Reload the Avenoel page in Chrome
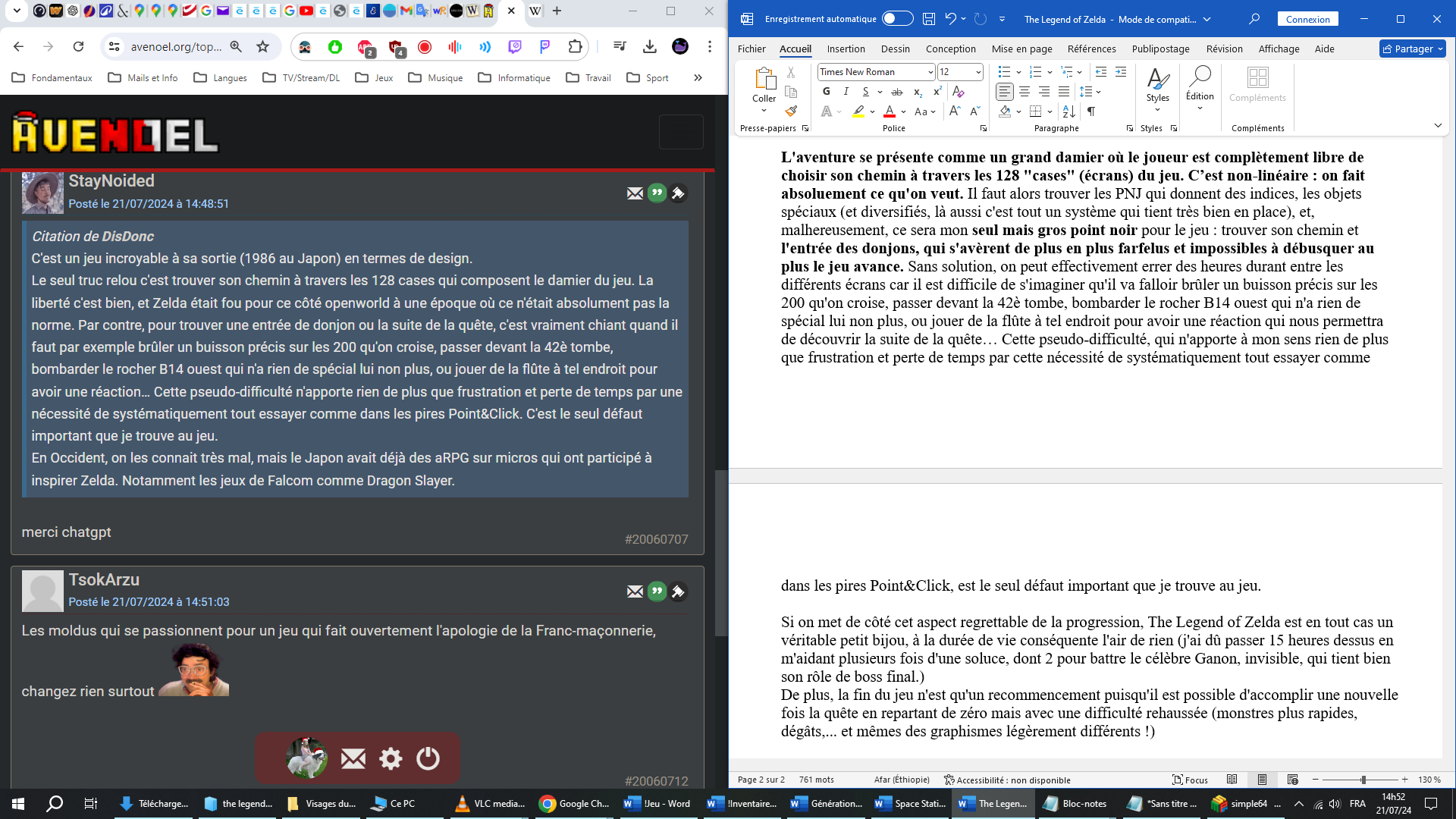The width and height of the screenshot is (1456, 819). pyautogui.click(x=78, y=47)
